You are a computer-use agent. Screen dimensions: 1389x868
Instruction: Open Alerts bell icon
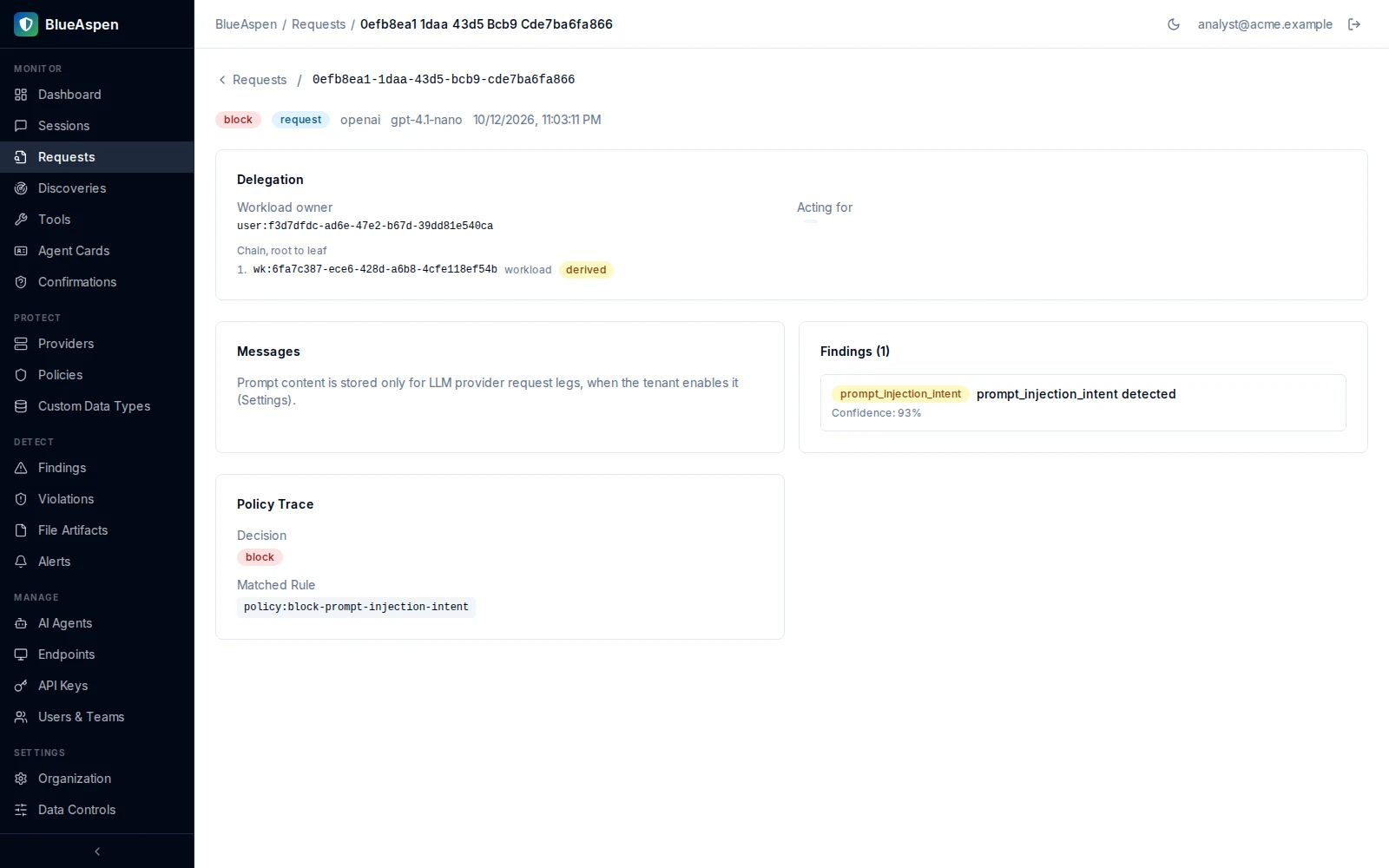21,562
